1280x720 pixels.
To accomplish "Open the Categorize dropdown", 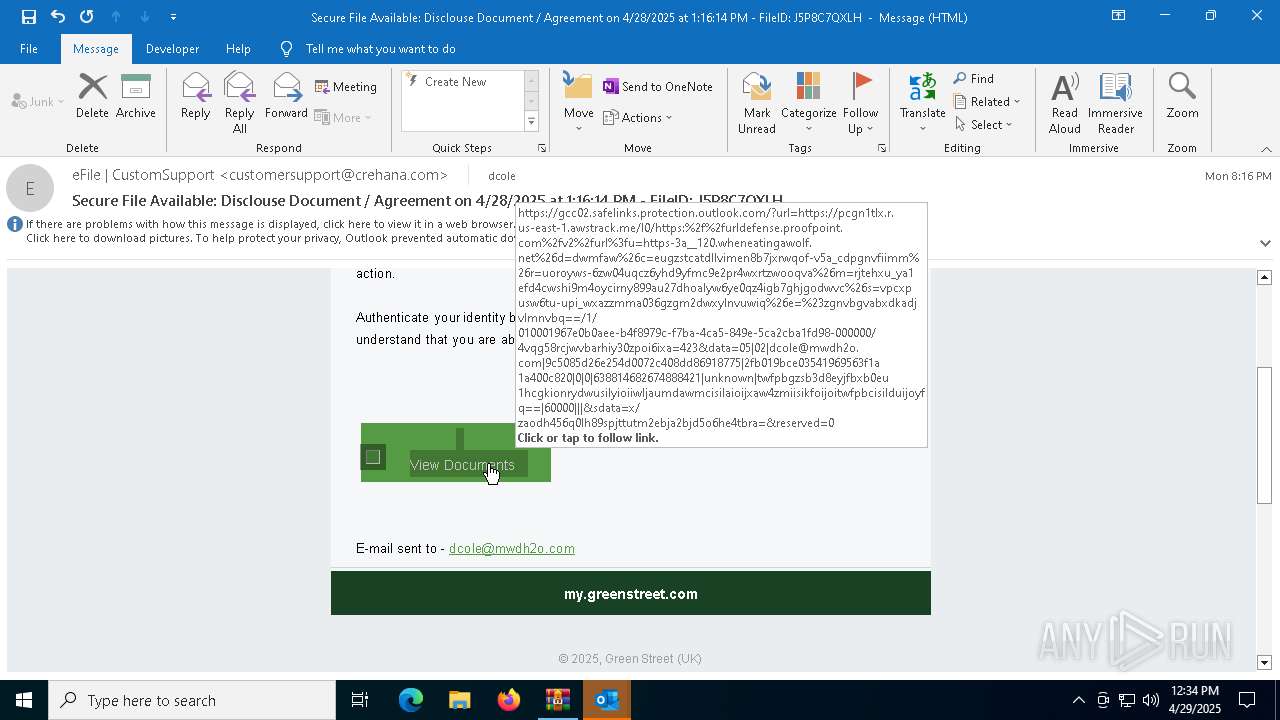I will tap(808, 102).
